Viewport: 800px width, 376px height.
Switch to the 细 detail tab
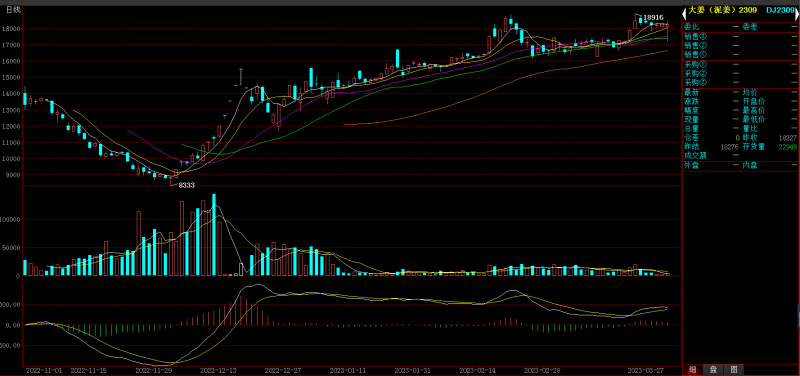692,370
